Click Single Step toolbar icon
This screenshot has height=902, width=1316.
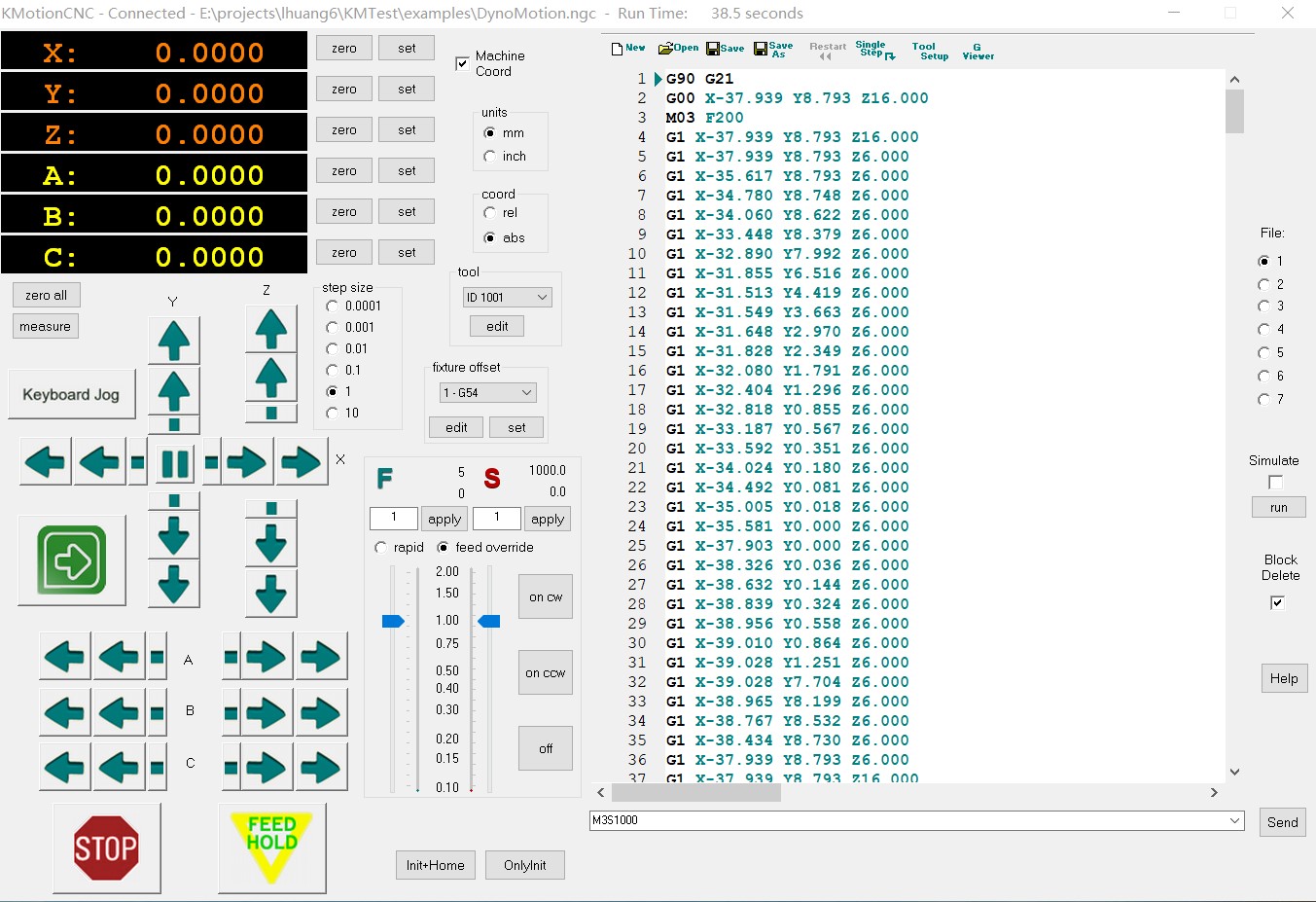click(x=873, y=50)
